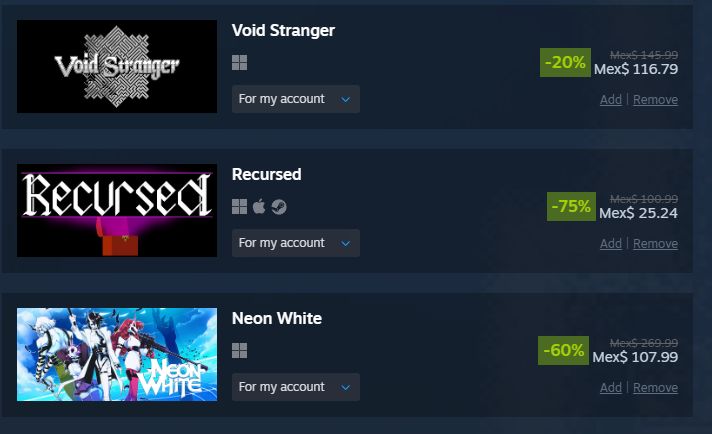
Task: Open the Void Stranger game thumbnail
Action: pos(117,66)
